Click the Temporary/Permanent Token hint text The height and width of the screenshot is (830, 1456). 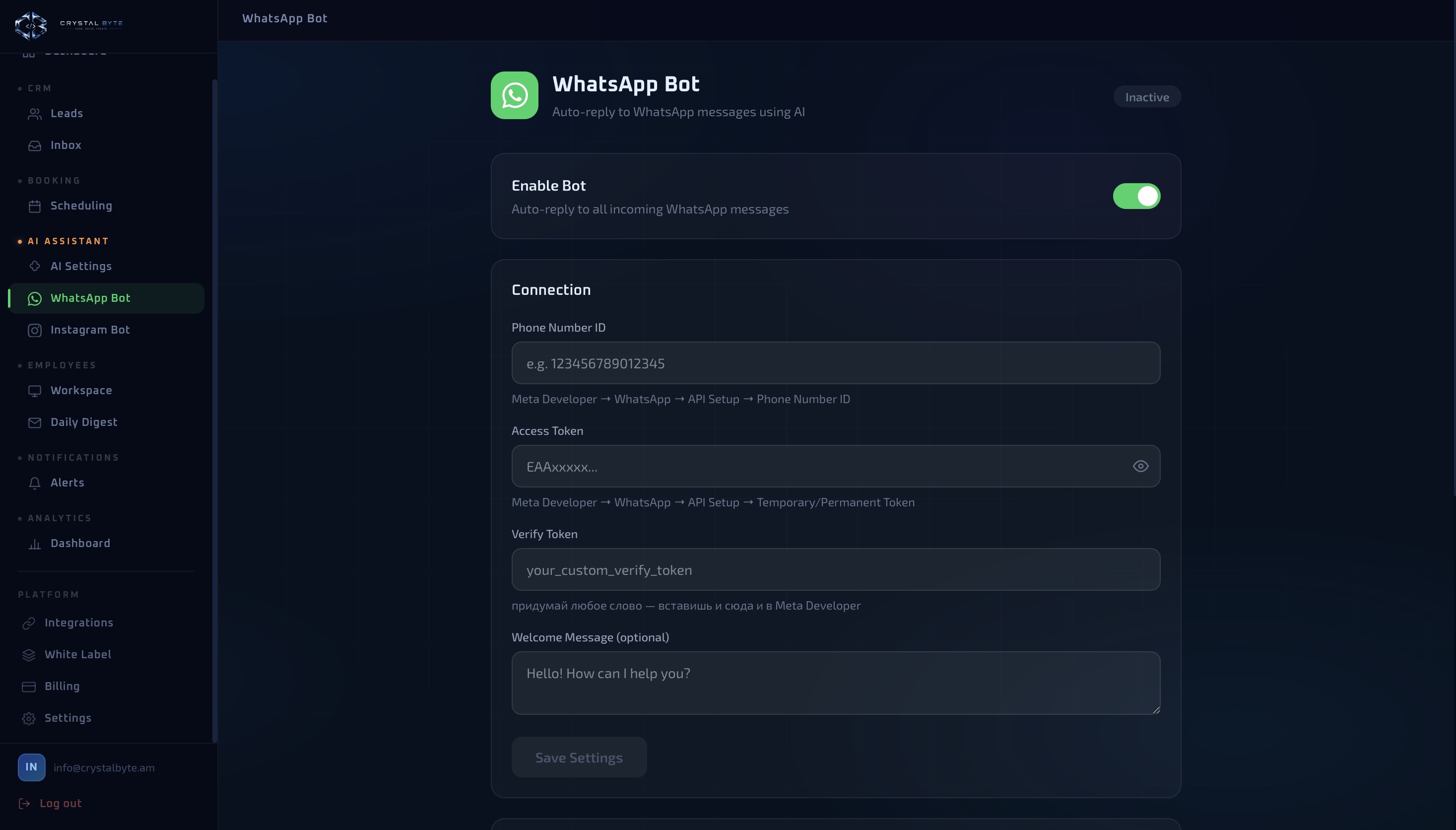coord(713,502)
